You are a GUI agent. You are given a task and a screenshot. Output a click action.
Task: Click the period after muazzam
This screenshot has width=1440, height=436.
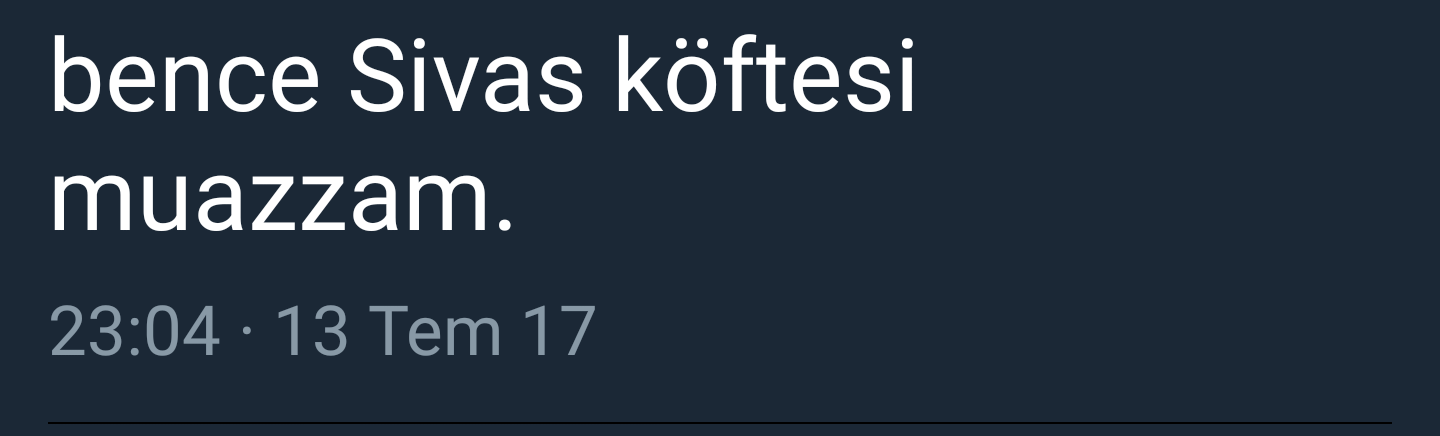tap(503, 227)
